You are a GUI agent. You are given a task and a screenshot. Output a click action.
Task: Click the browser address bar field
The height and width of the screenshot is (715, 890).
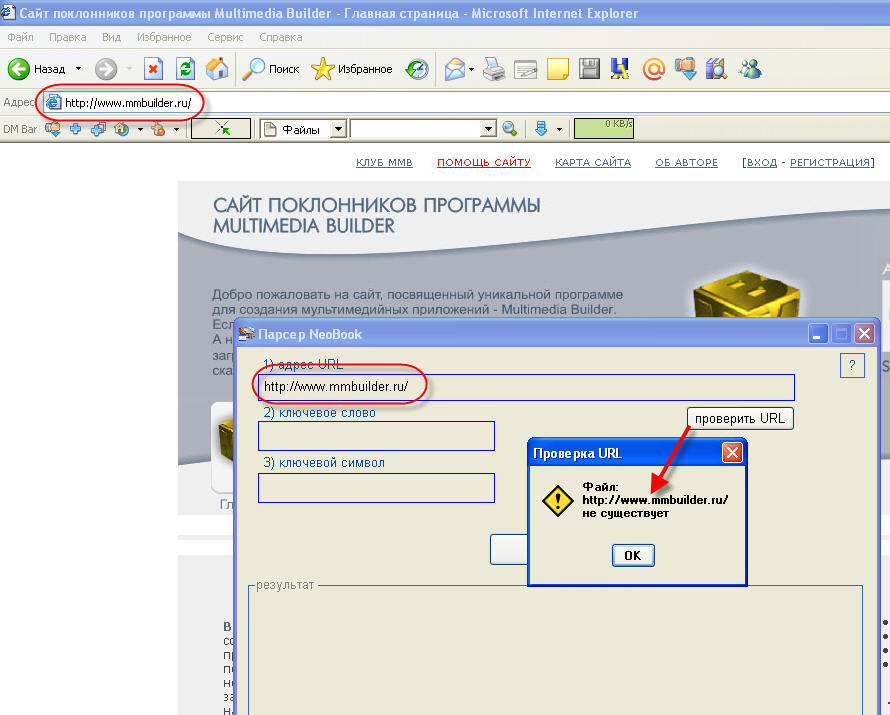coord(465,103)
